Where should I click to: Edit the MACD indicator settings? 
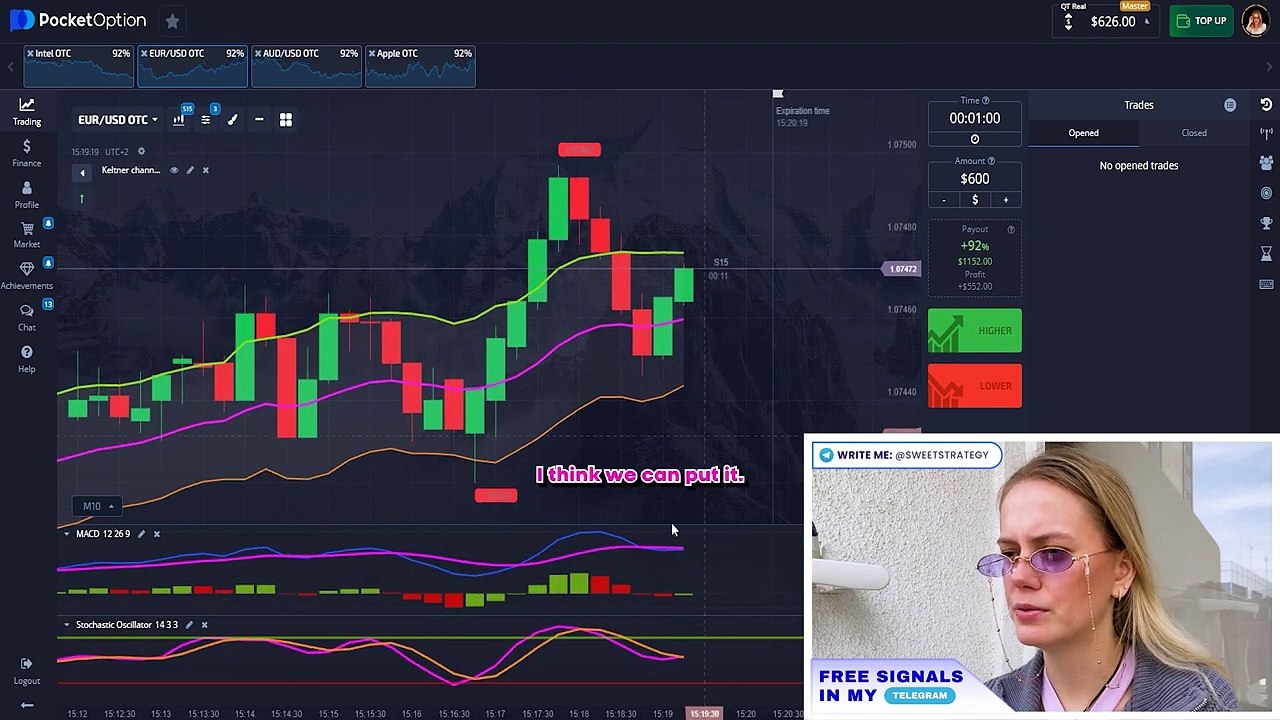(141, 534)
